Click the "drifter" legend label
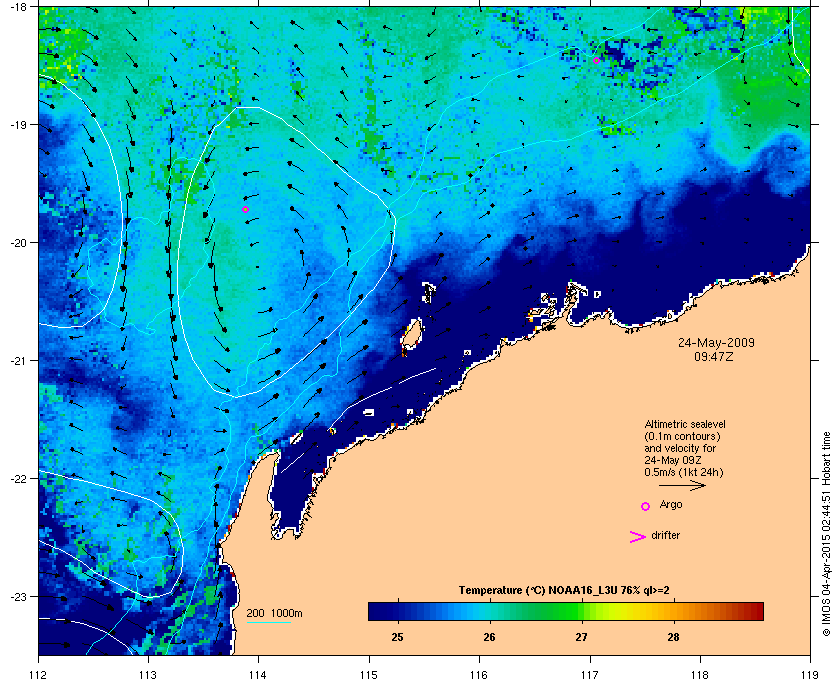 [x=666, y=535]
